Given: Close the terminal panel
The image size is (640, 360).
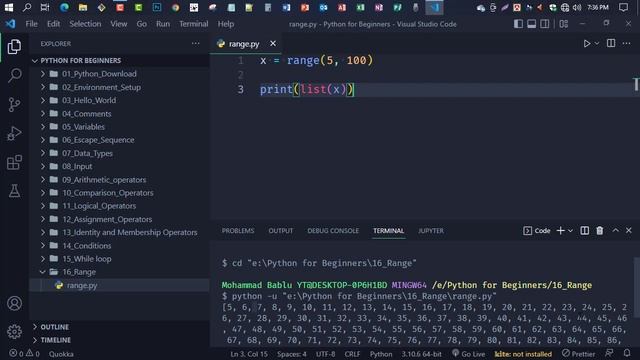Looking at the screenshot, I should tap(629, 231).
